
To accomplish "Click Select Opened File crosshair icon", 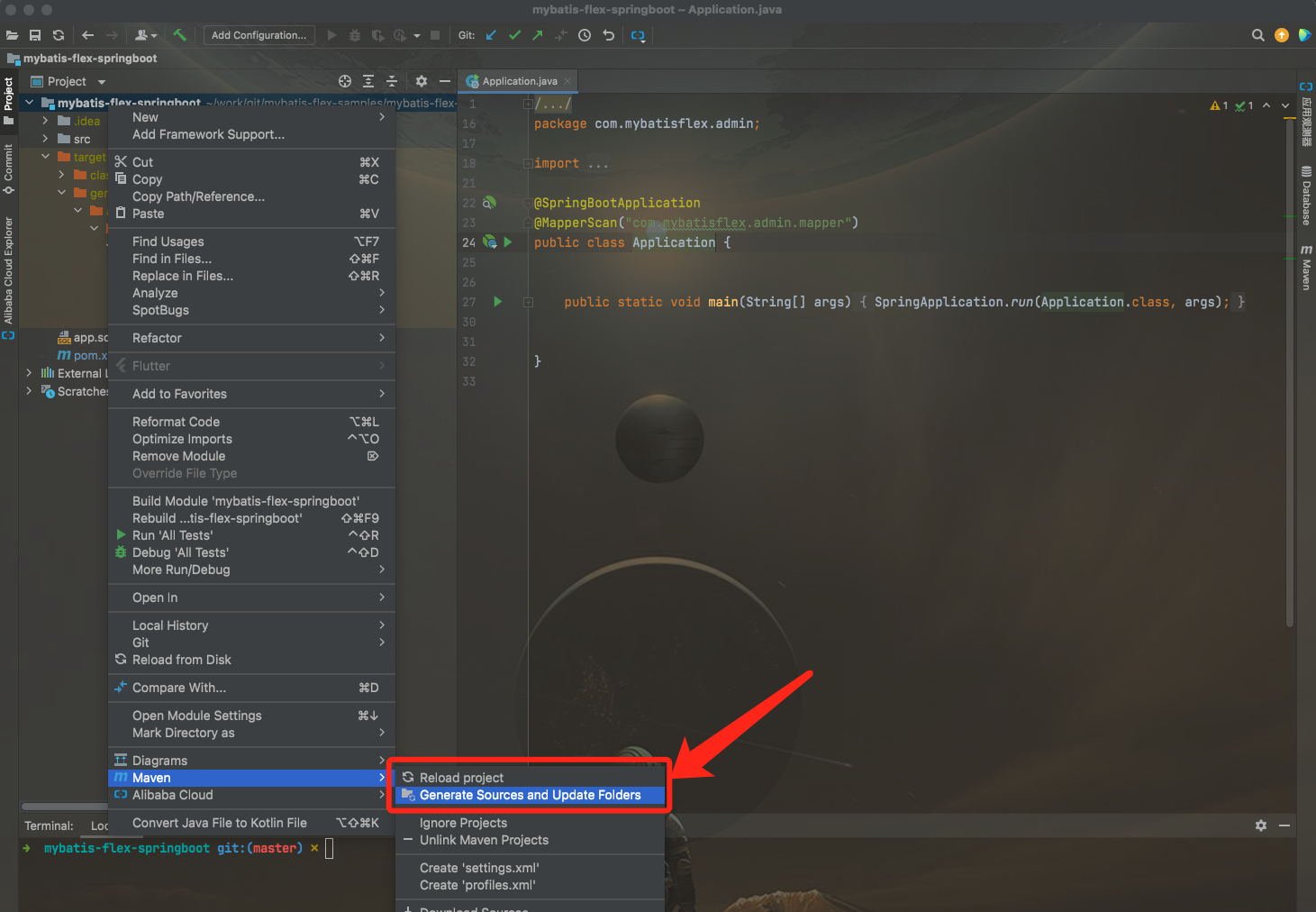I will tap(344, 81).
